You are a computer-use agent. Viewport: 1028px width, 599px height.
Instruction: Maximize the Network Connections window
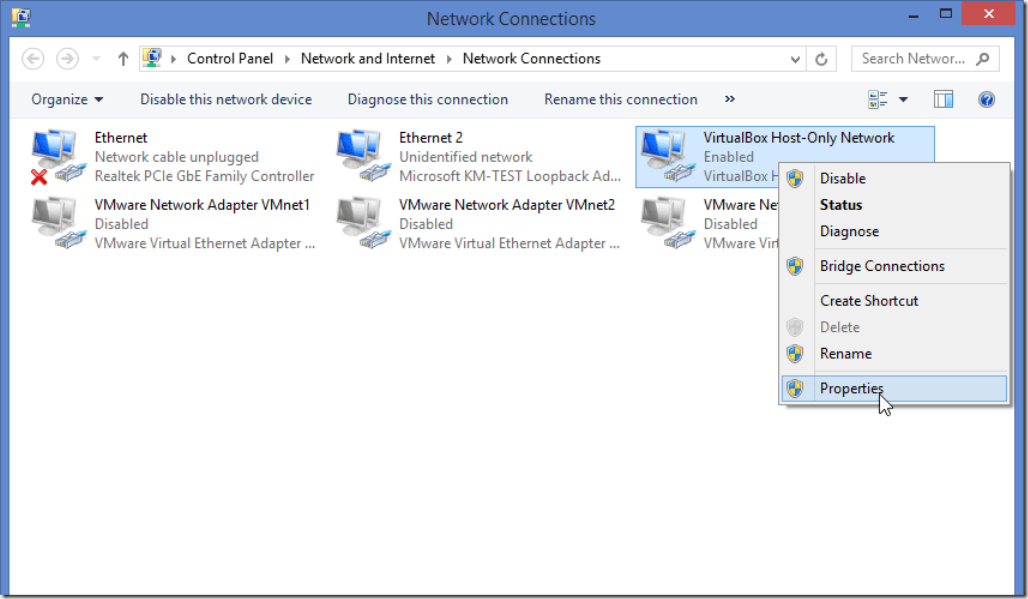[945, 14]
